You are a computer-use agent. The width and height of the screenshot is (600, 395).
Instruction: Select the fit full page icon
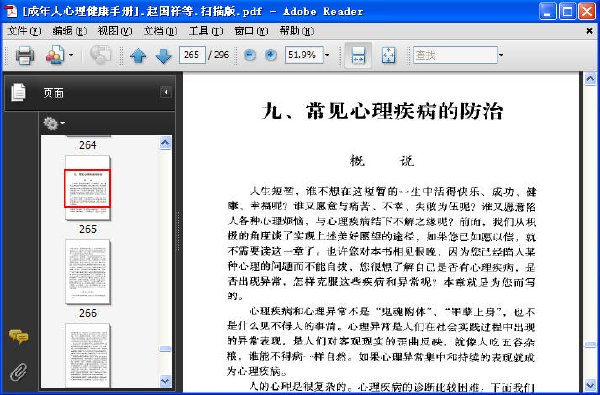click(x=389, y=55)
